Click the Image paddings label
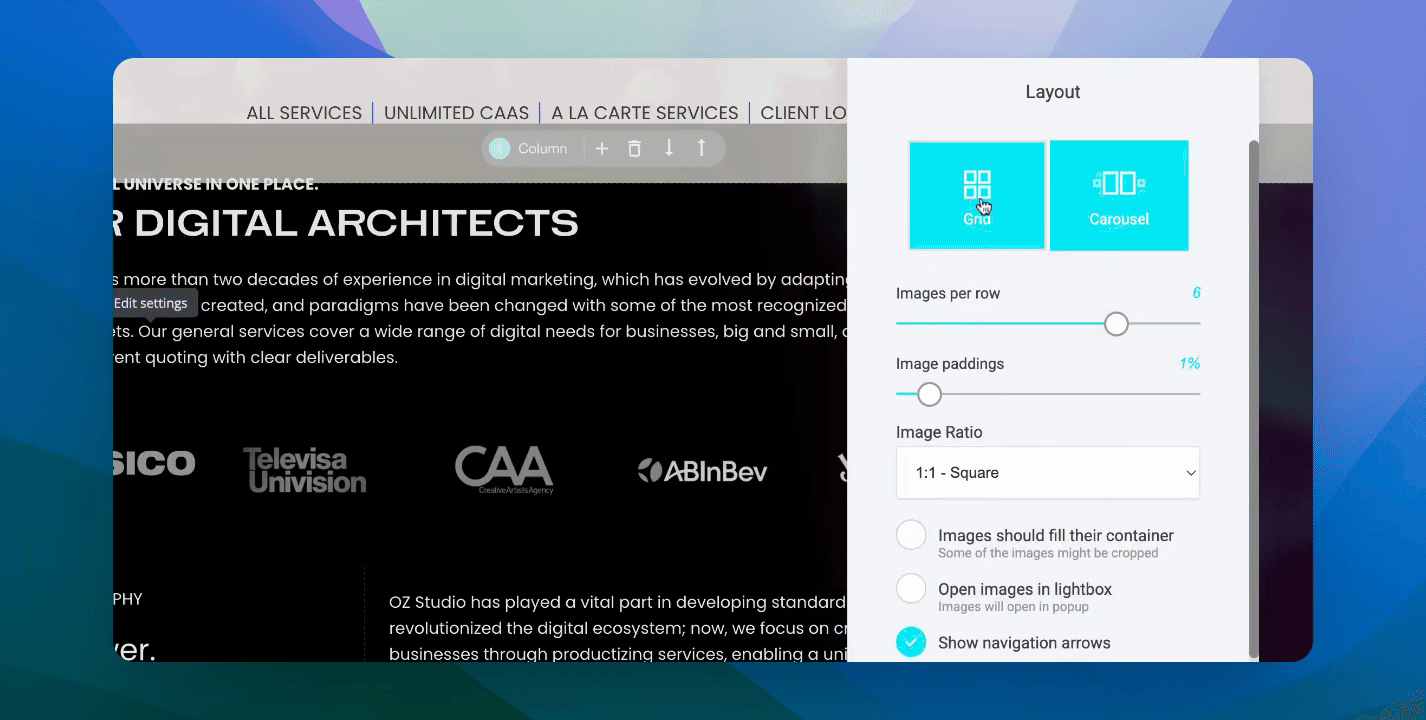Image resolution: width=1426 pixels, height=720 pixels. point(950,364)
